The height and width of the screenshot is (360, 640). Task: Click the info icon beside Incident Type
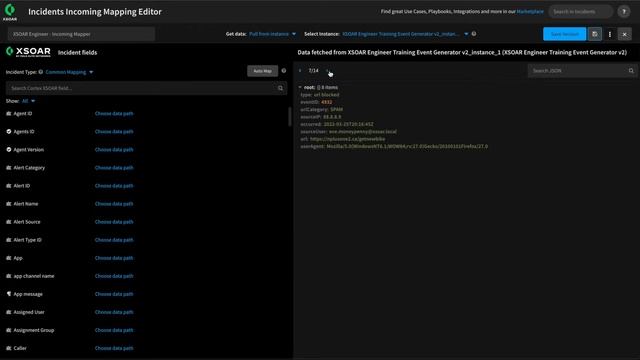point(40,72)
